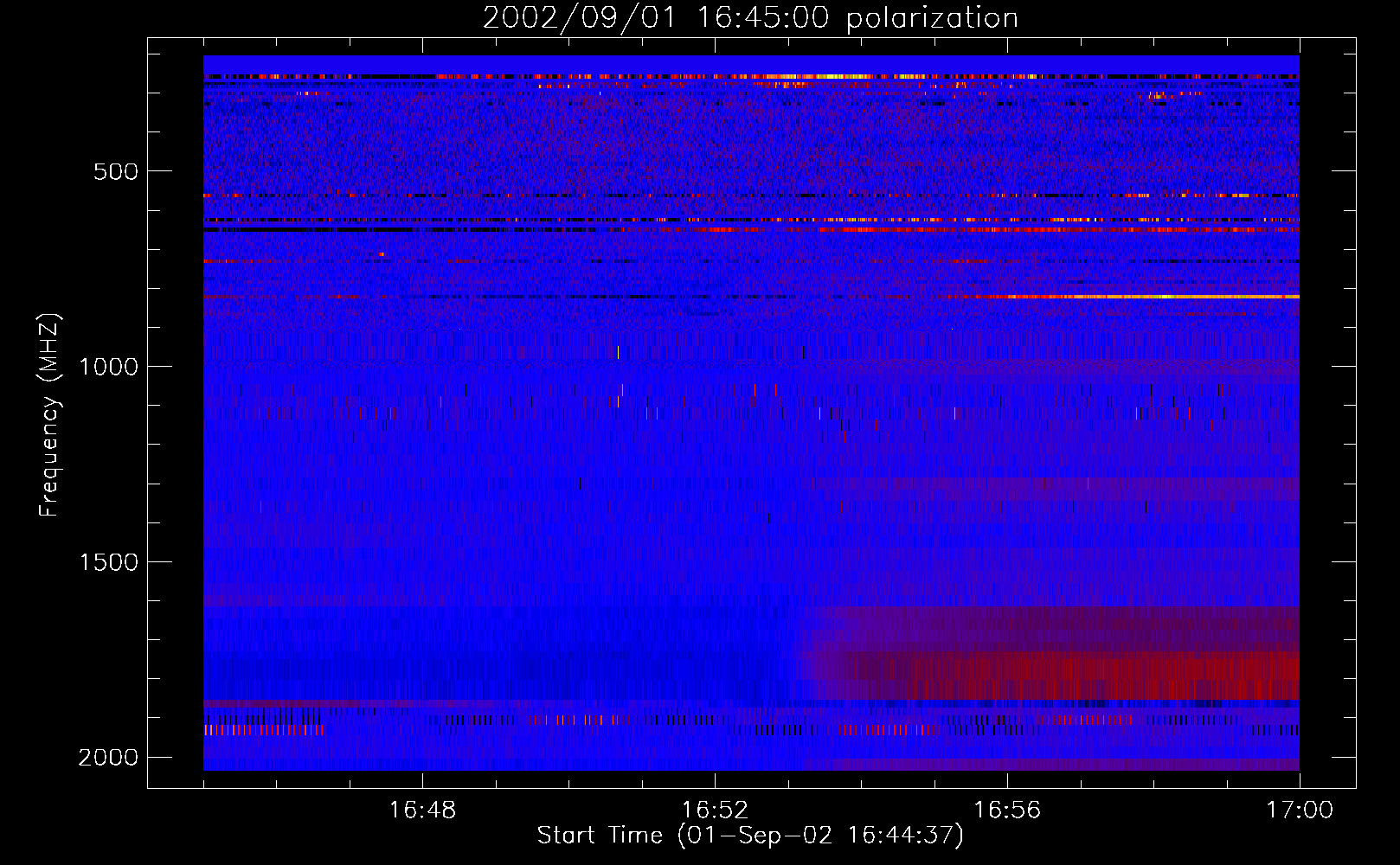Click the 1000 frequency tick label
The width and height of the screenshot is (1400, 865).
108,367
